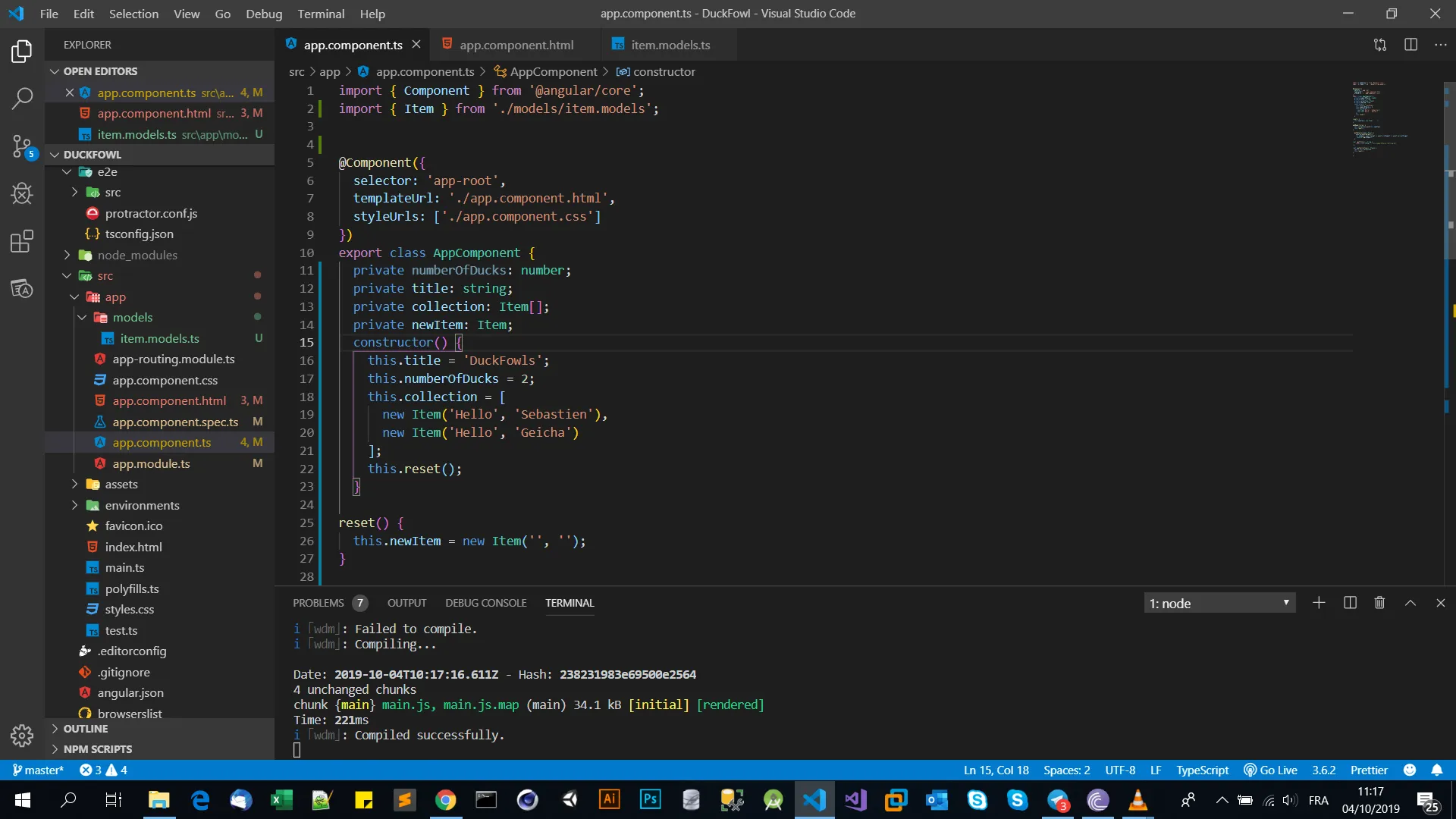This screenshot has height=819, width=1456.
Task: Open the Debug view bug icon
Action: tap(22, 194)
